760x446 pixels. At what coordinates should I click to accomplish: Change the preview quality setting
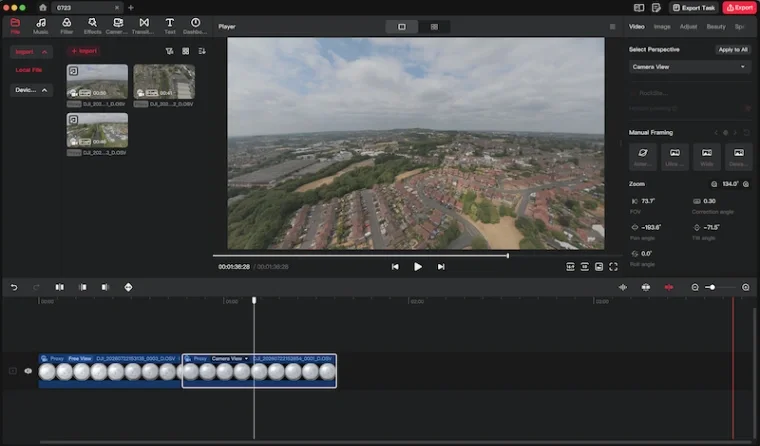point(585,267)
